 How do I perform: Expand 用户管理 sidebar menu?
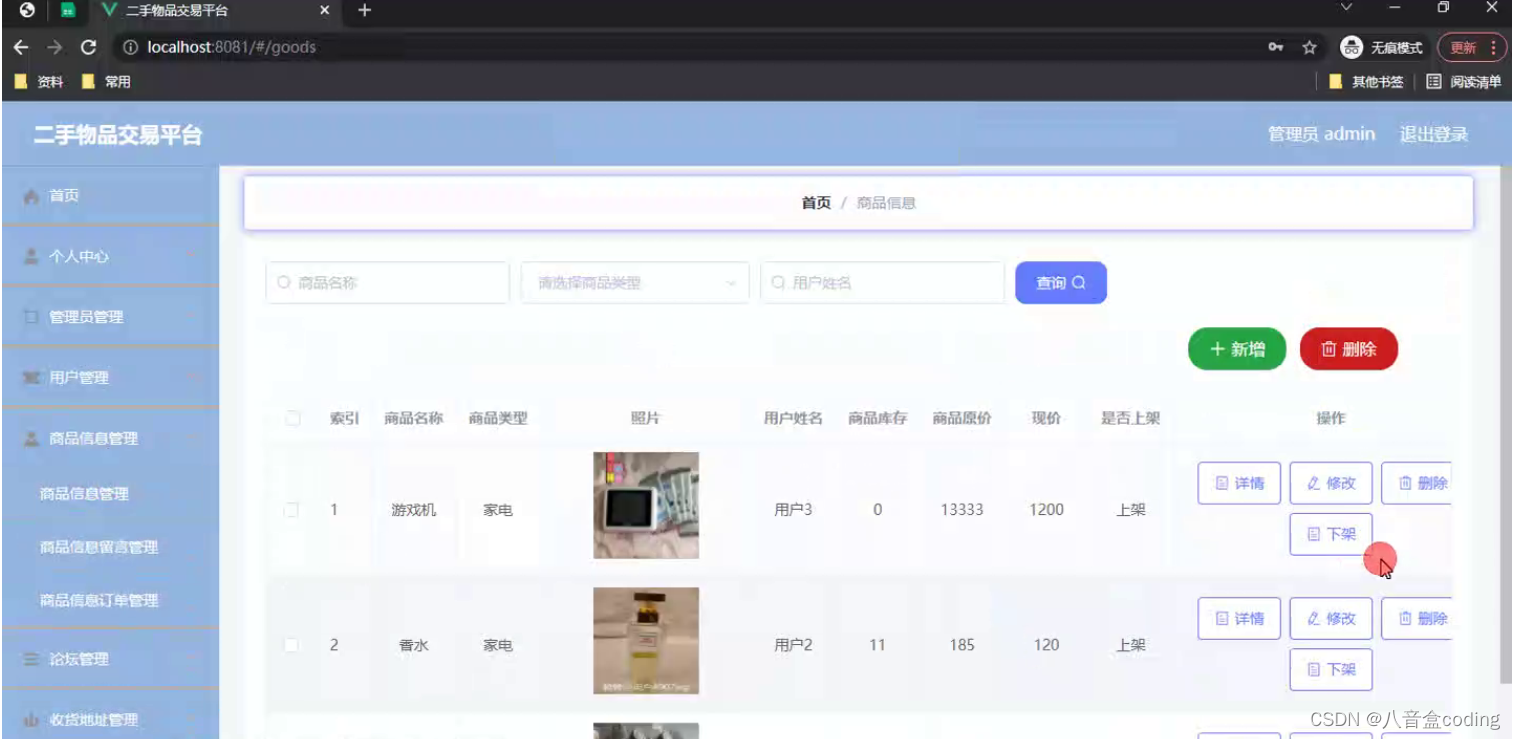110,378
